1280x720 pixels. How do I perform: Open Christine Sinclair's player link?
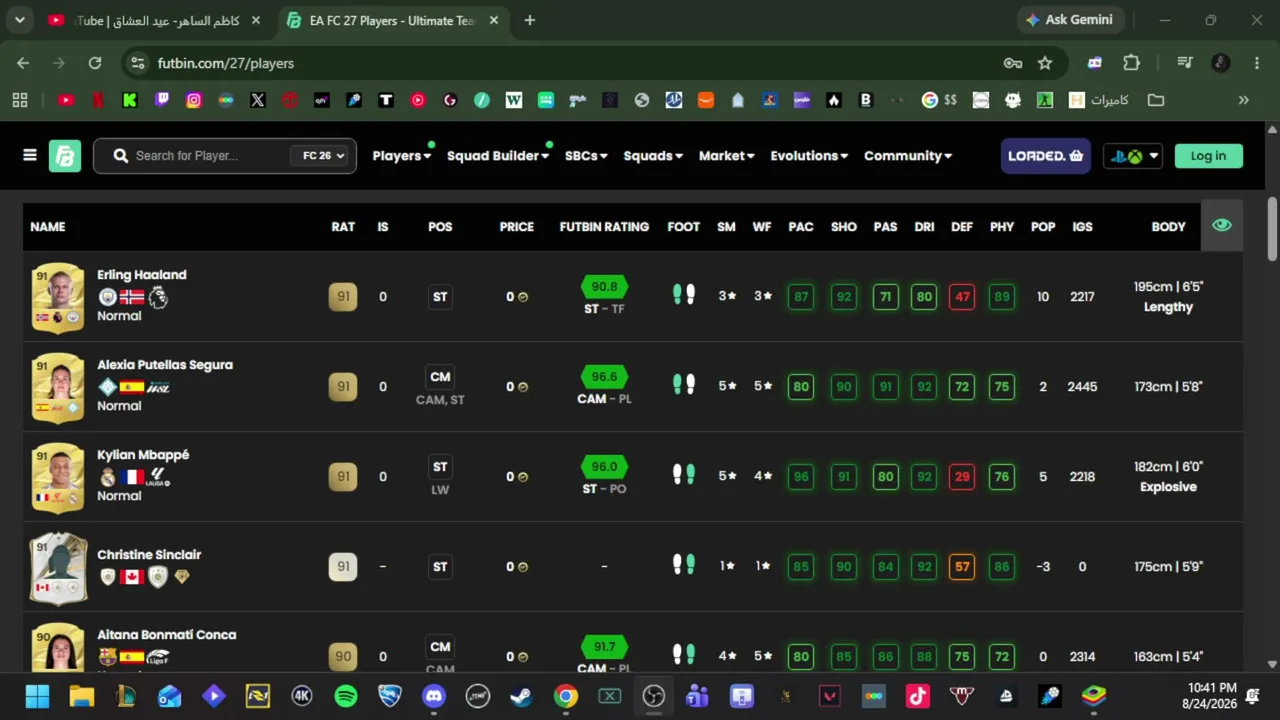point(149,555)
